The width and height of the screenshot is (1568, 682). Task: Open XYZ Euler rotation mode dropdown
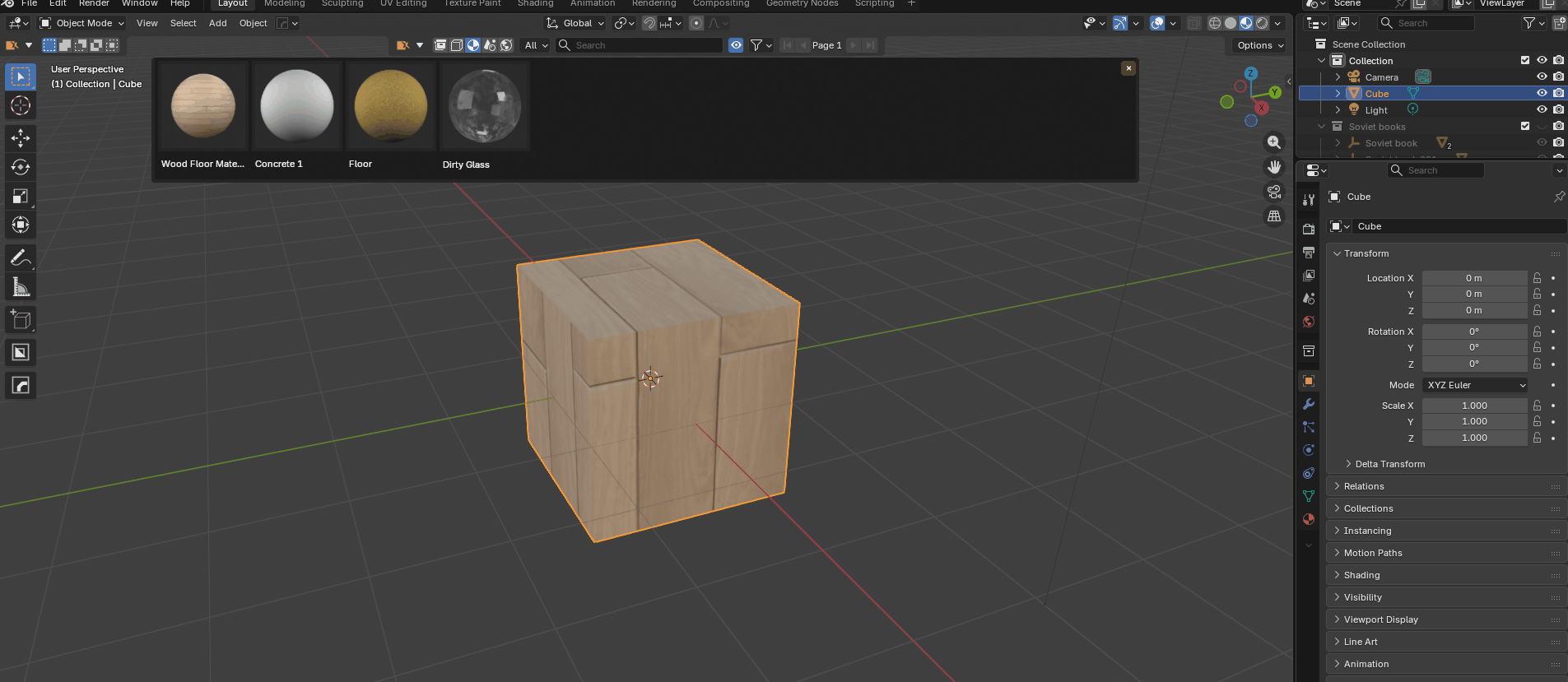click(x=1476, y=385)
